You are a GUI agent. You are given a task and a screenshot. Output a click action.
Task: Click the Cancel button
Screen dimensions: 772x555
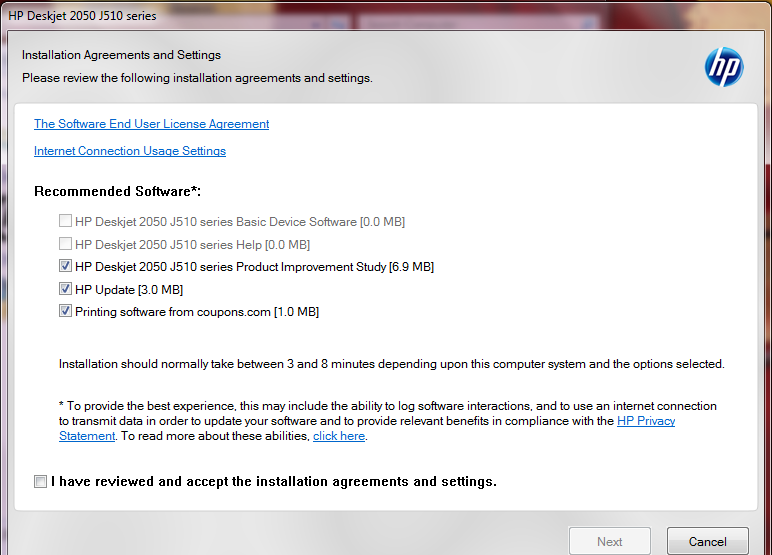click(x=708, y=541)
